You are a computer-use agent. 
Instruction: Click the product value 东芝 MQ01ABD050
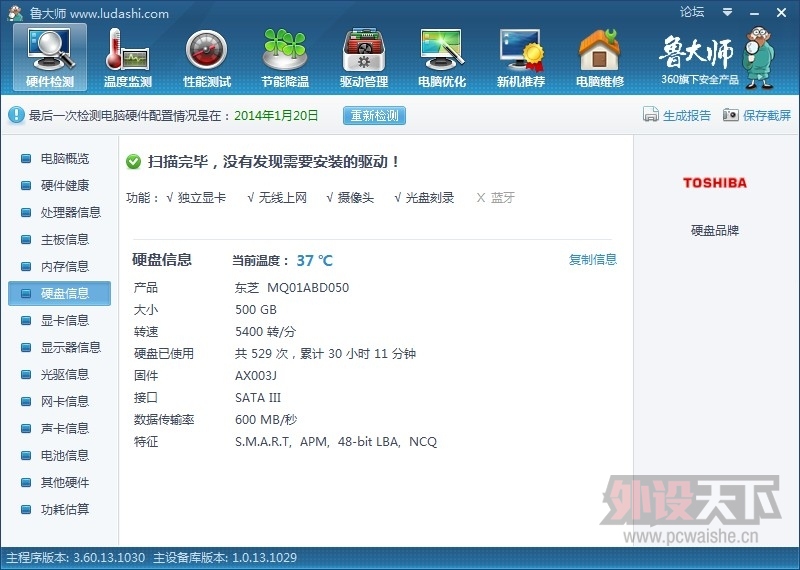(x=292, y=288)
